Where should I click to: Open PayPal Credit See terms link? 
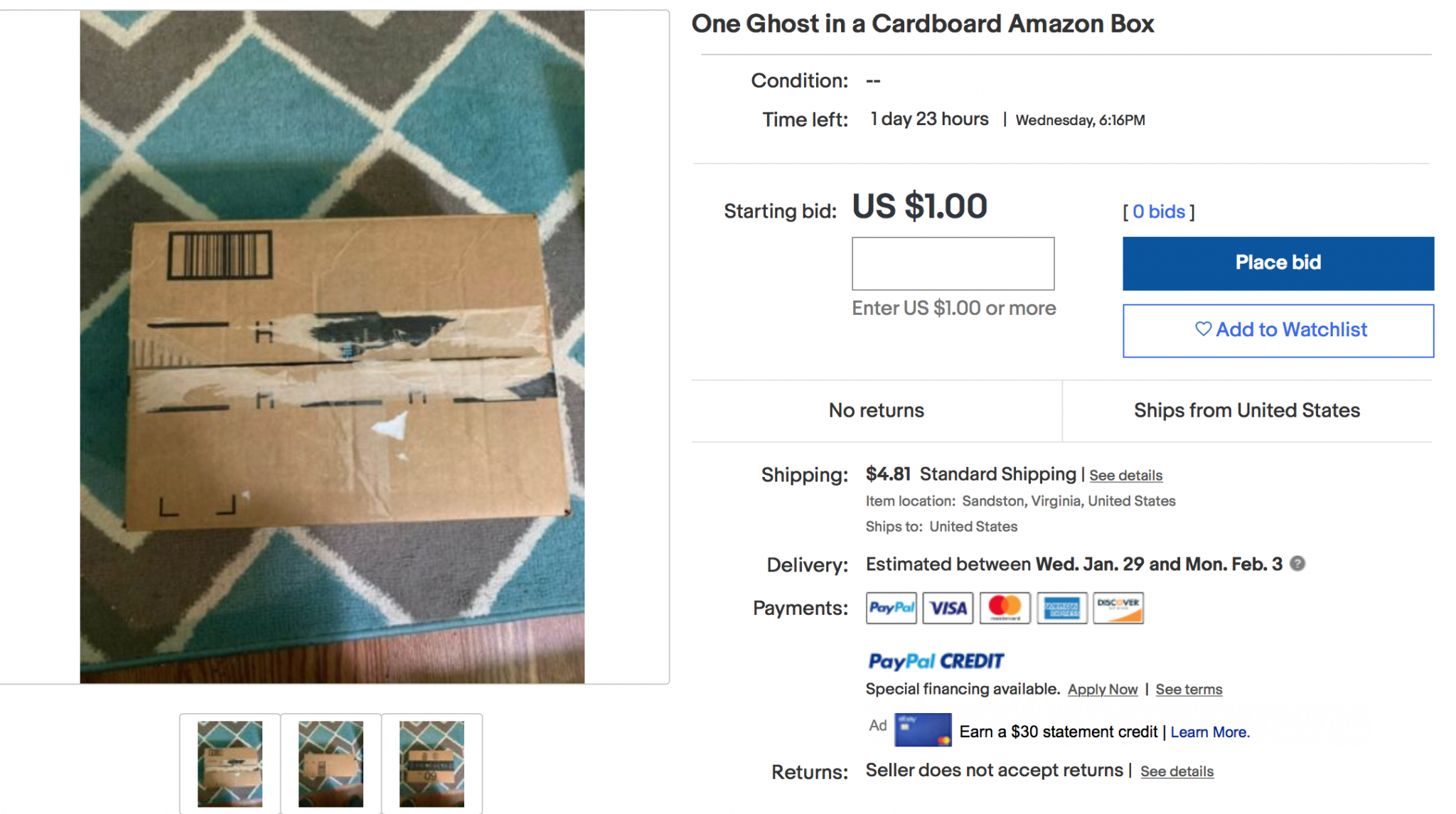(x=1189, y=690)
